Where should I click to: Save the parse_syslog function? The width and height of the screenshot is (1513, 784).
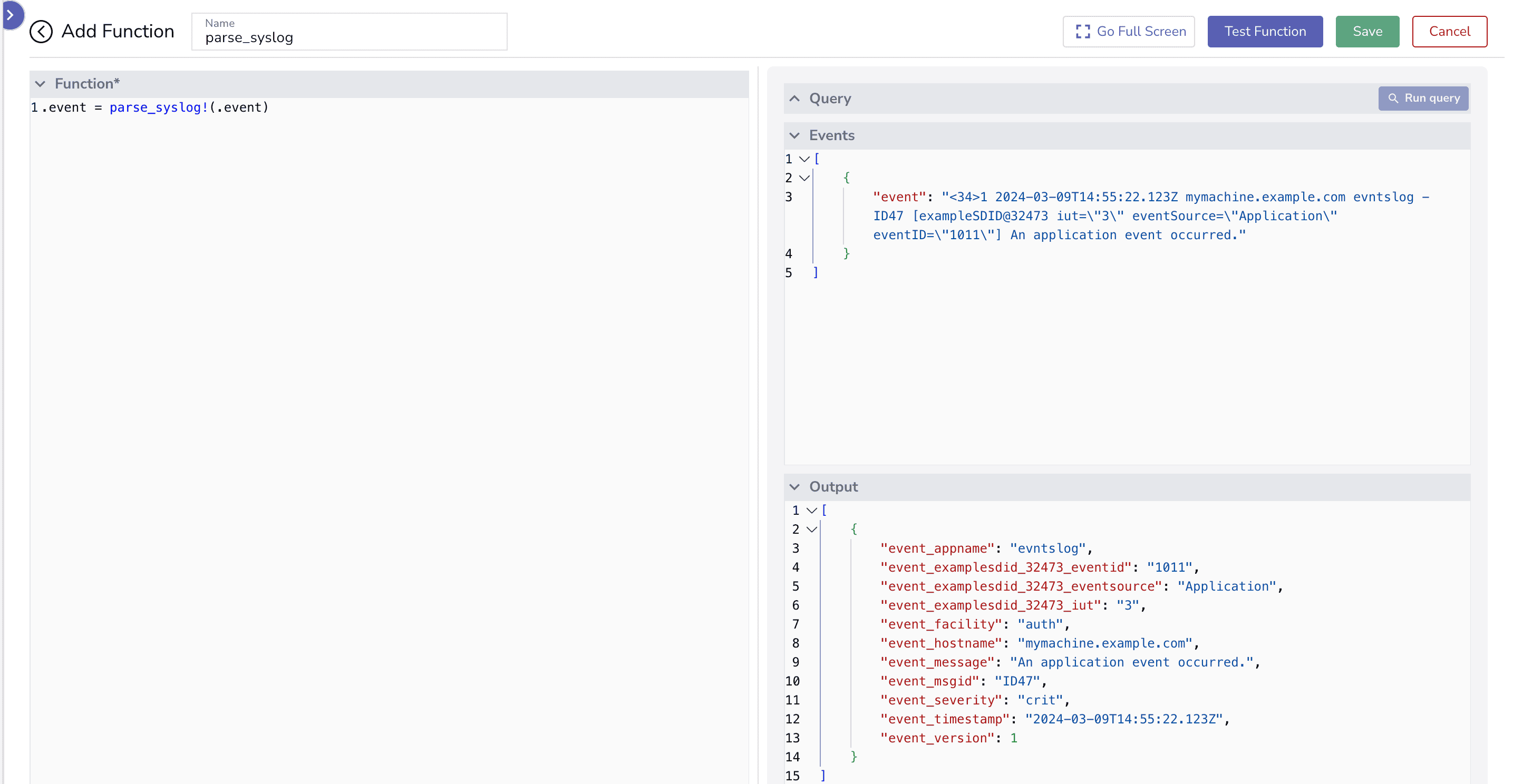(1367, 31)
